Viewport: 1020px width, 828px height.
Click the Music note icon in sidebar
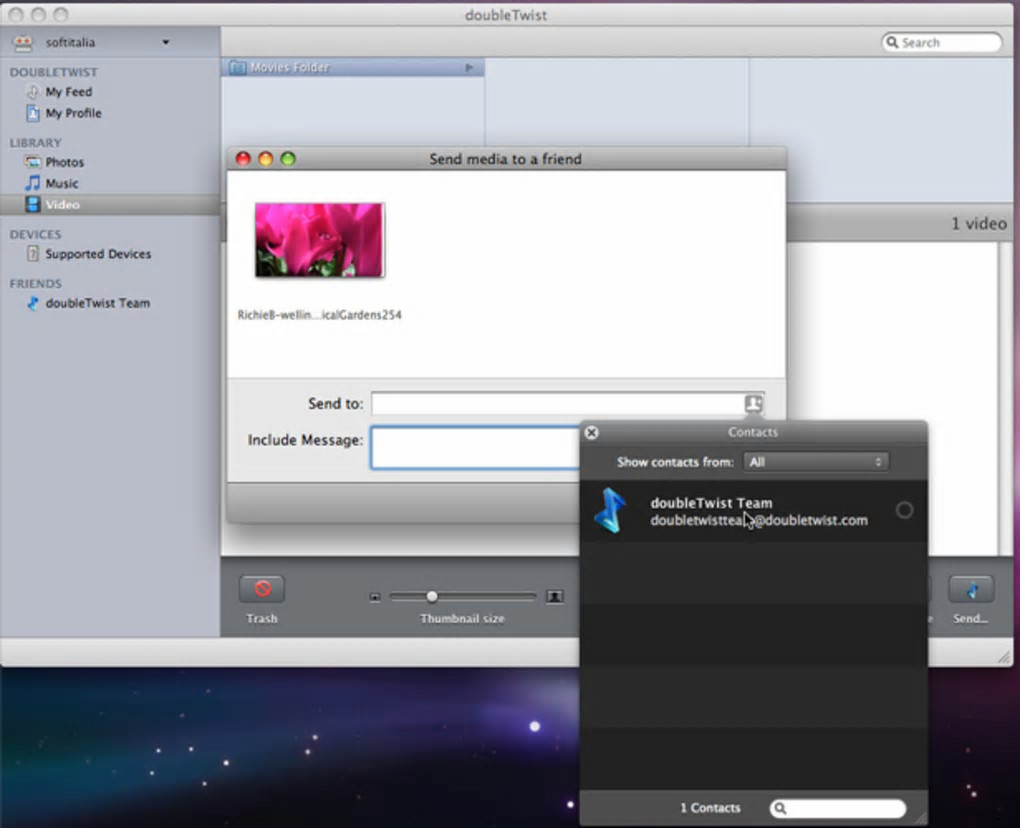coord(33,183)
